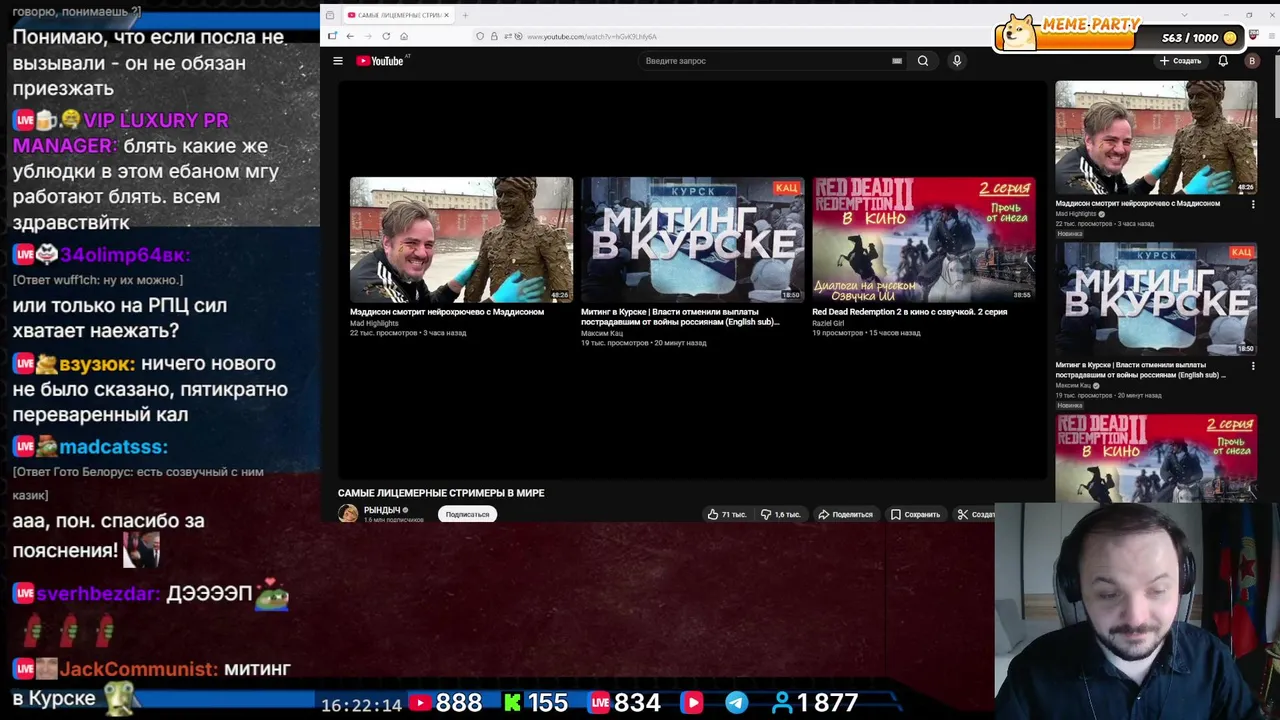Open a new browser tab with plus
The width and height of the screenshot is (1280, 720).
pos(465,15)
